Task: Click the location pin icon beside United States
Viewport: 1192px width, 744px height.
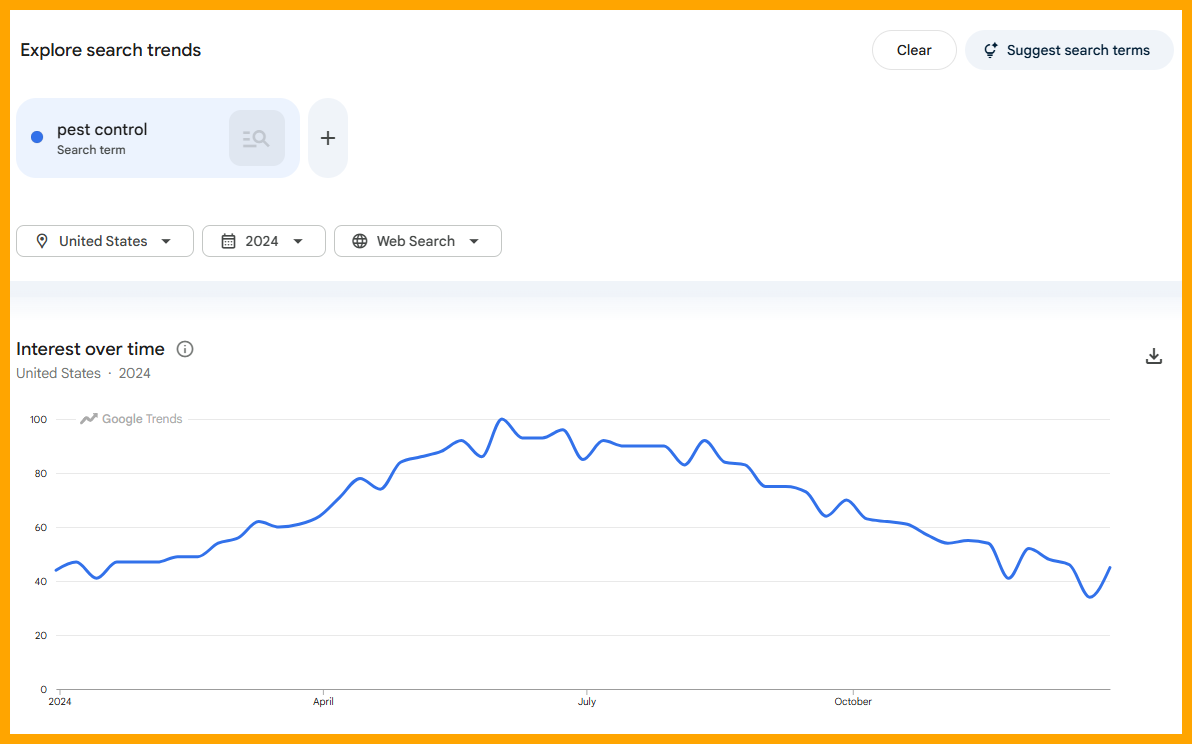Action: click(x=41, y=240)
